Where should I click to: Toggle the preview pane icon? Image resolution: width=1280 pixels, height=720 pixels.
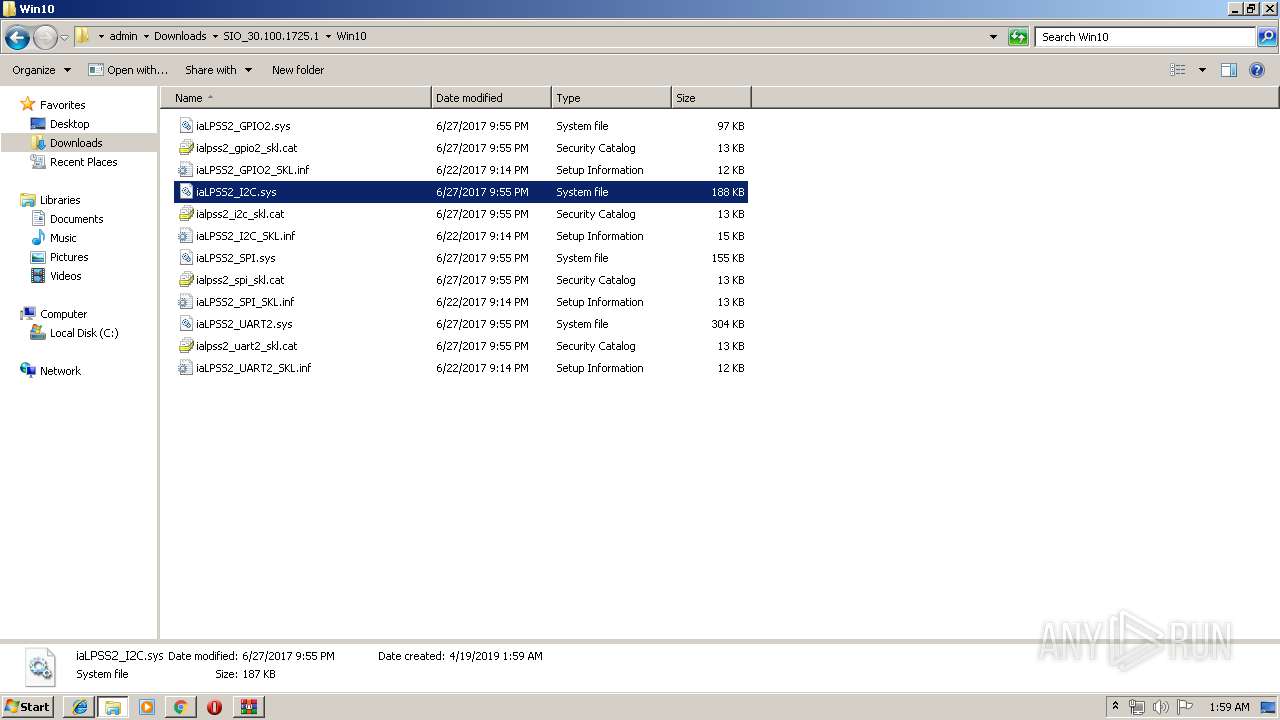(x=1229, y=70)
